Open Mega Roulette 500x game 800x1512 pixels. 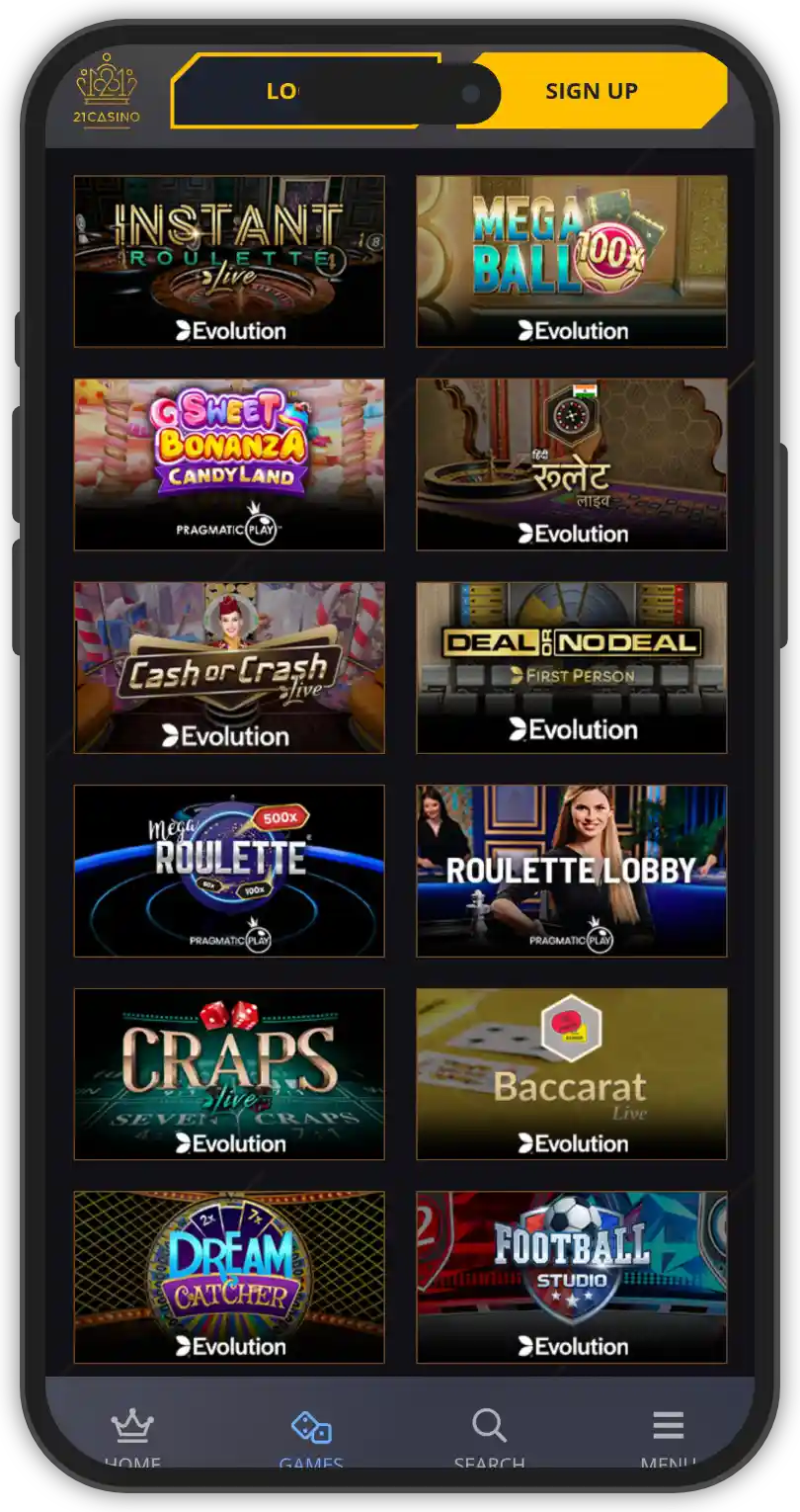tap(229, 871)
